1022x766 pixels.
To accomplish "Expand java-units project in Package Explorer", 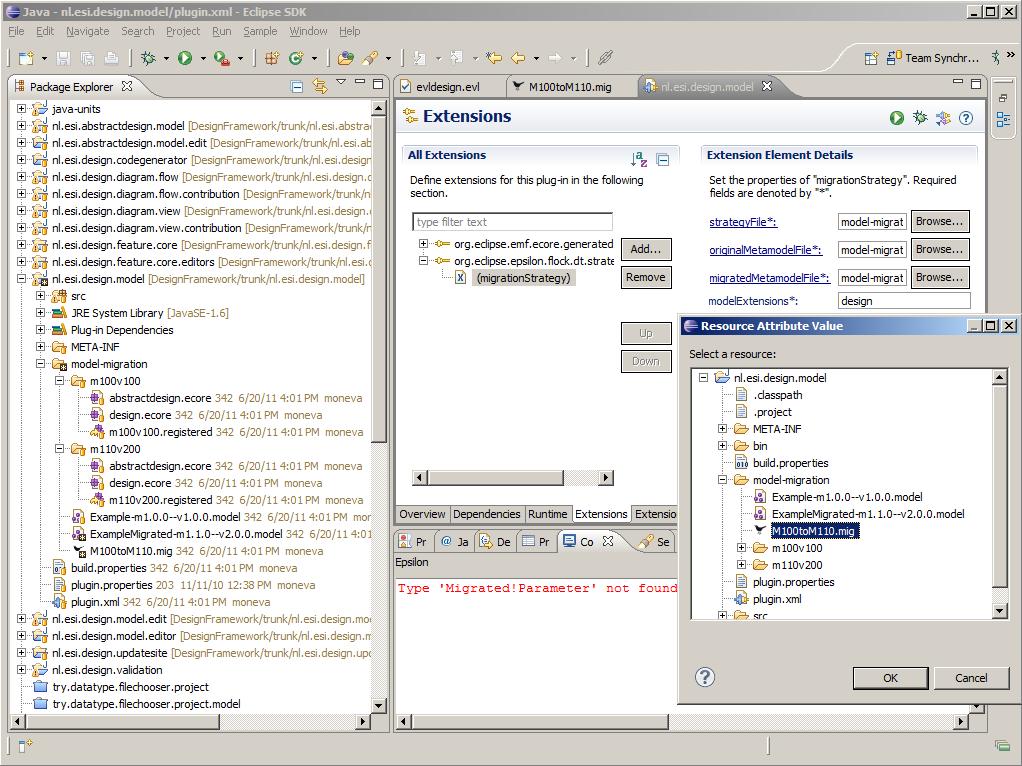I will tap(22, 108).
